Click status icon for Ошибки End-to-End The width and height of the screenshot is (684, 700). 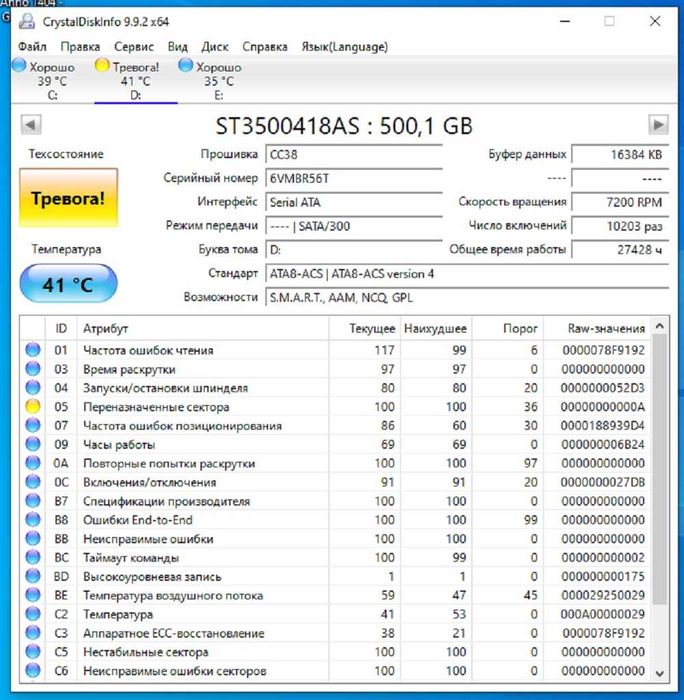33,519
